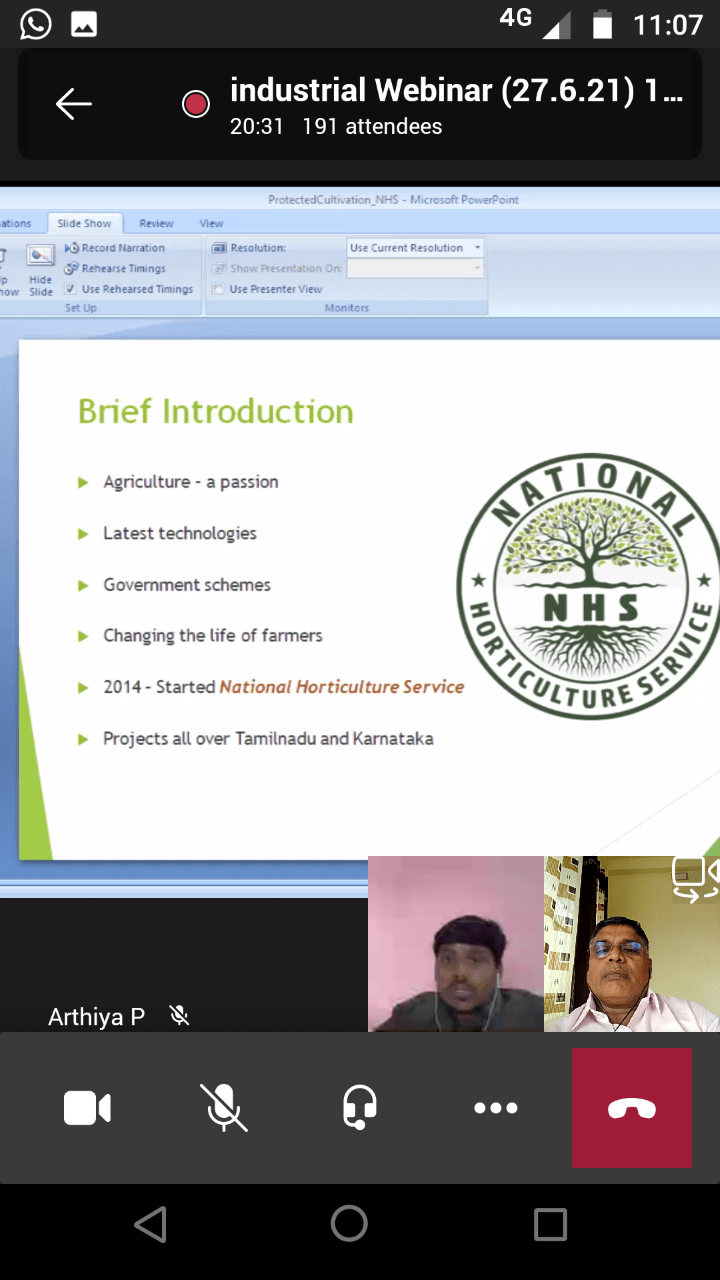
Task: Check the Use Presenter View checkbox
Action: 218,289
